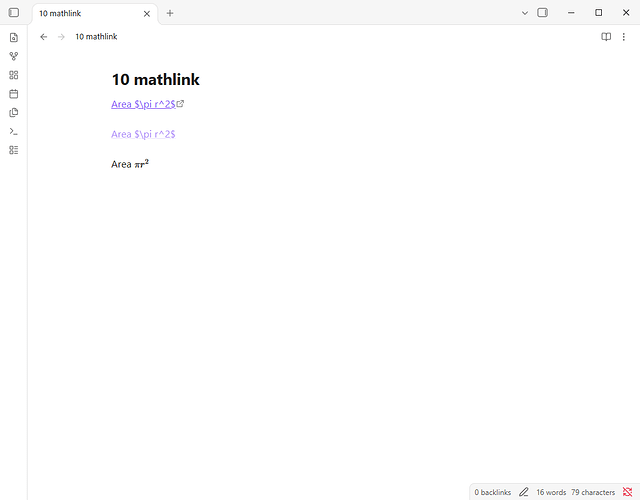
Task: Click the 79 characters count
Action: tap(593, 492)
